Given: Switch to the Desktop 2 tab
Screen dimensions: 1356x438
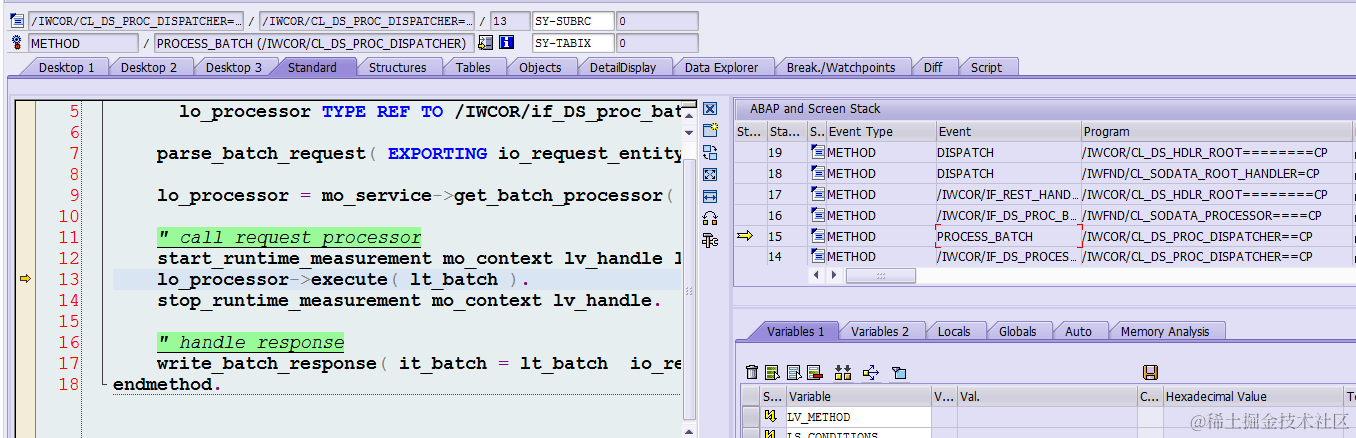Looking at the screenshot, I should pyautogui.click(x=149, y=67).
